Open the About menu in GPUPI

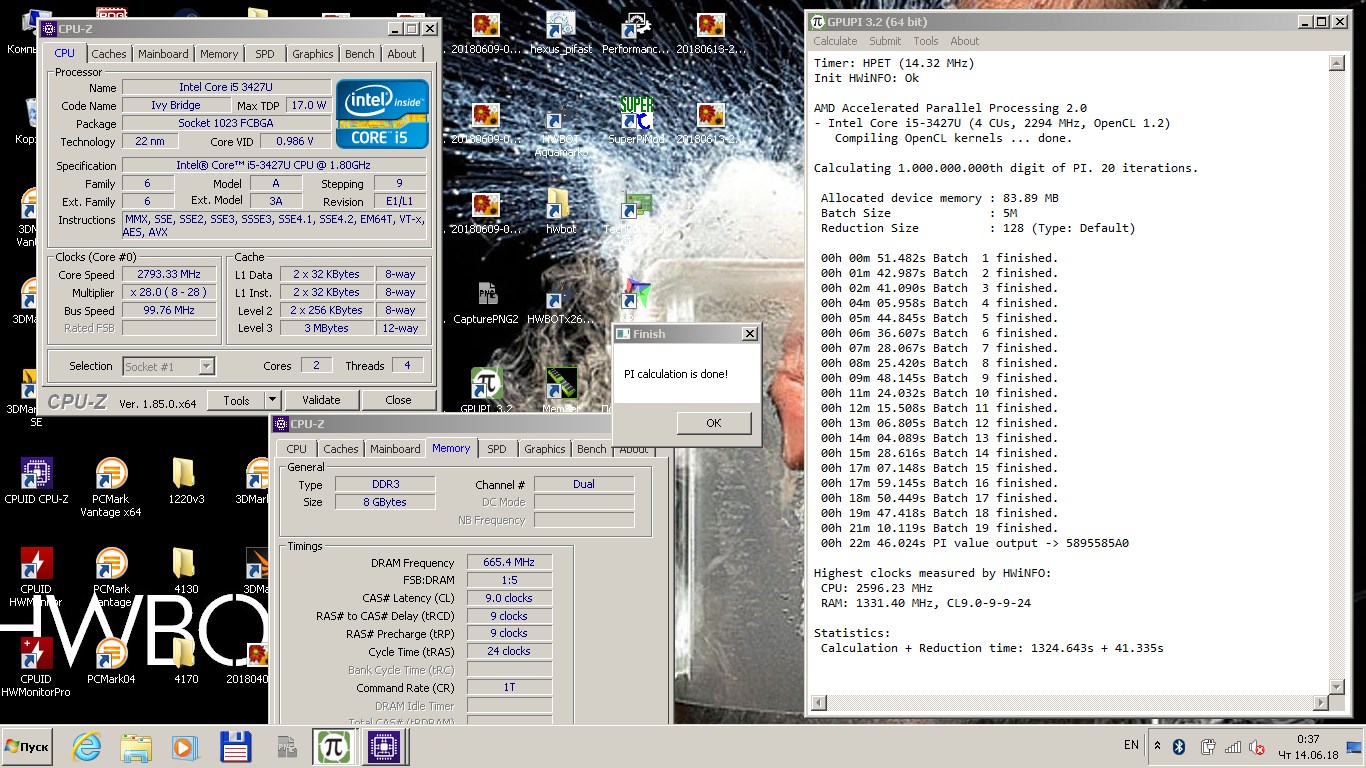[965, 41]
